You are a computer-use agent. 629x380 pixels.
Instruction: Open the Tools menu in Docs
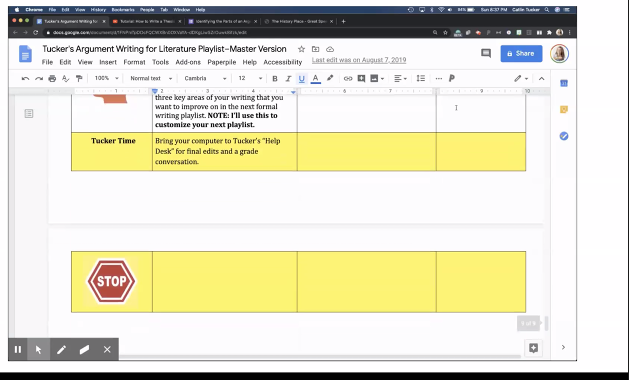tap(160, 62)
